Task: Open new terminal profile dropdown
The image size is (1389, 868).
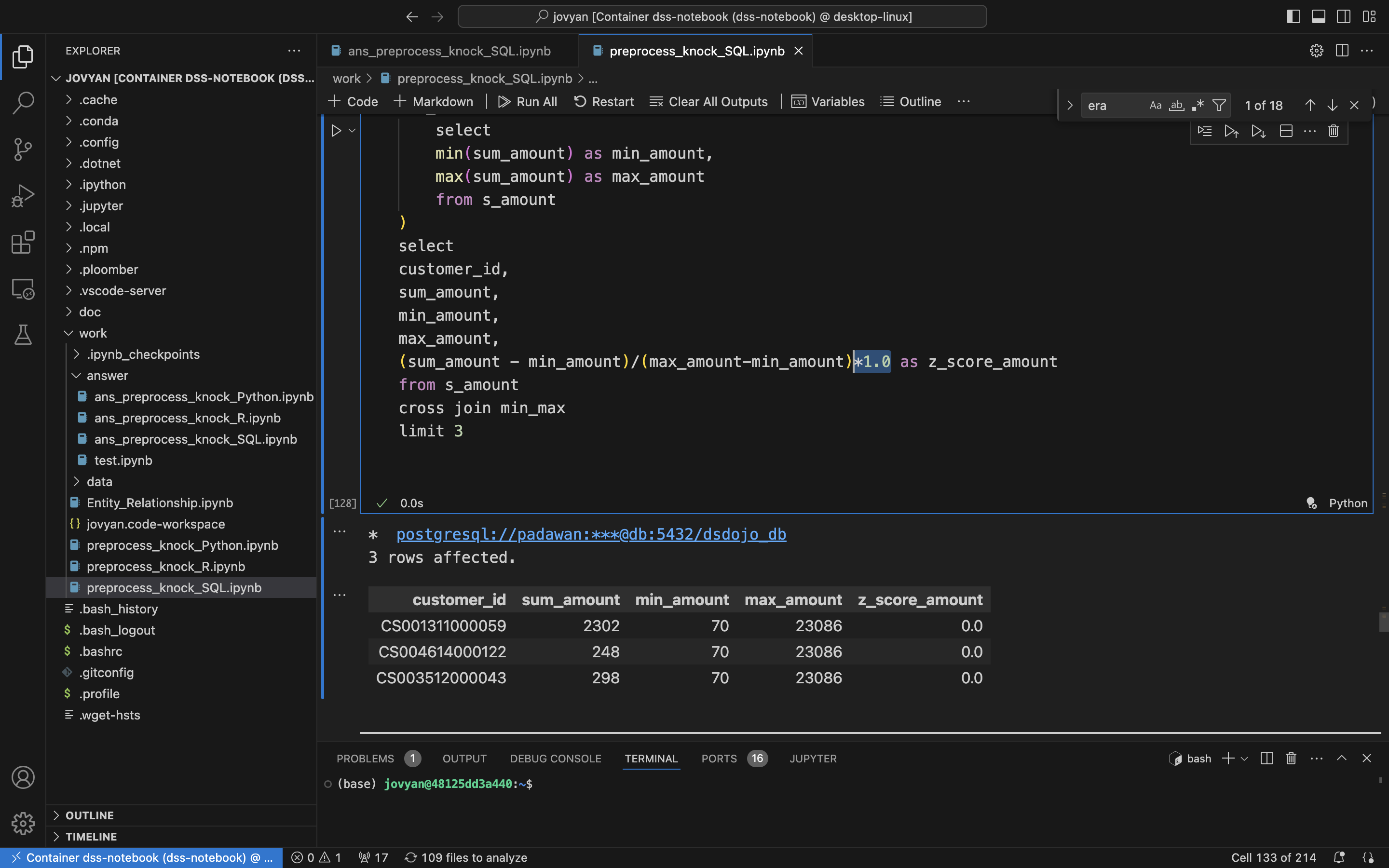Action: 1244,759
